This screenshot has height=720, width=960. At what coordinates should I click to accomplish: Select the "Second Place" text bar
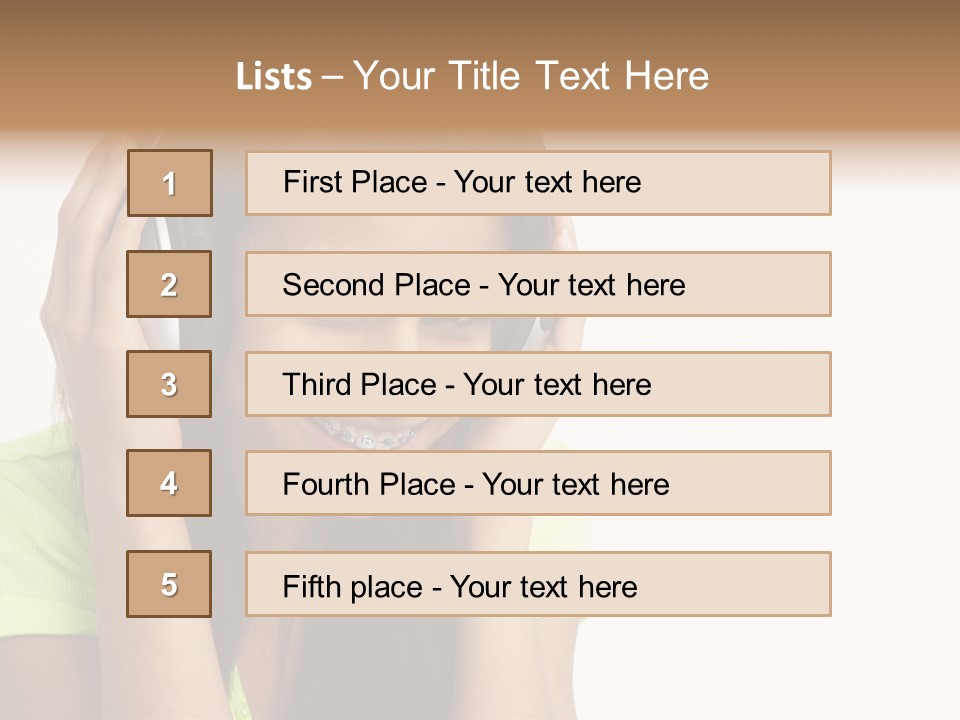[x=538, y=284]
